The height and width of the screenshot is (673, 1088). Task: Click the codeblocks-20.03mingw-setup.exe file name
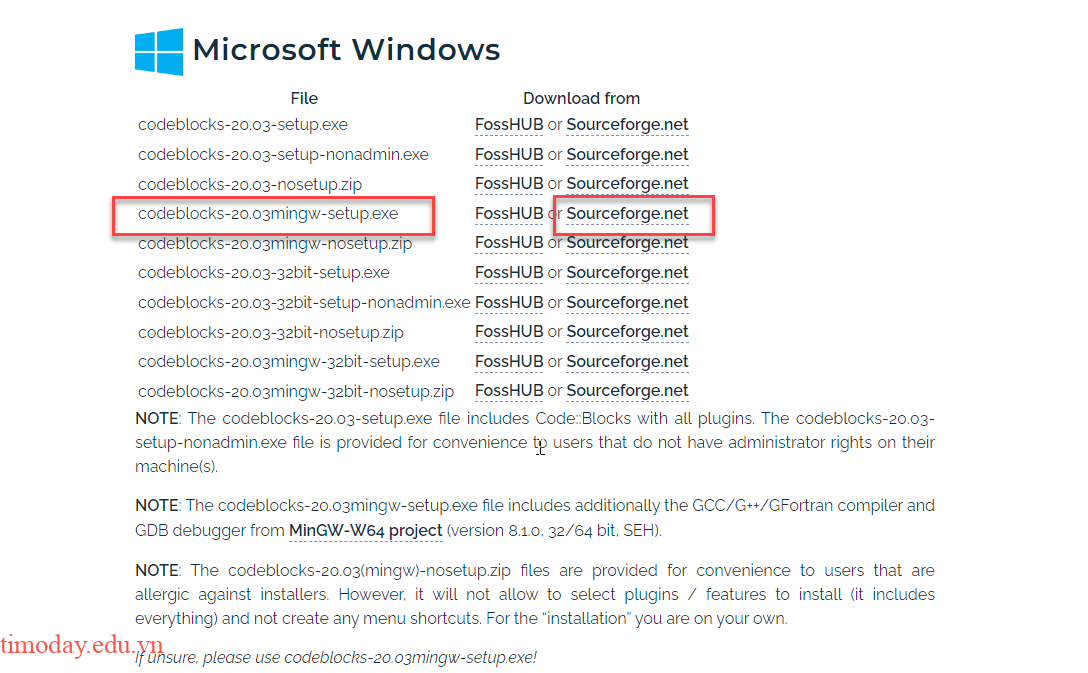click(x=268, y=214)
